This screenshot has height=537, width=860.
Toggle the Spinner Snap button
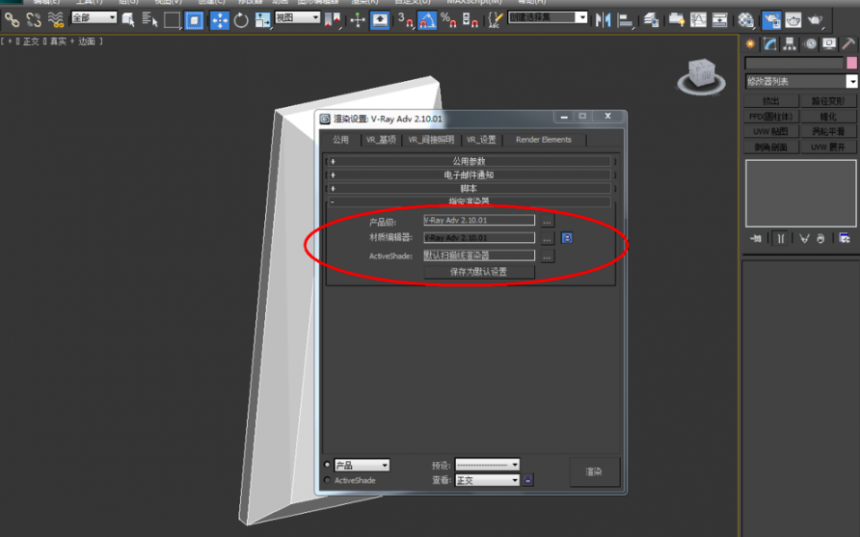(x=471, y=21)
